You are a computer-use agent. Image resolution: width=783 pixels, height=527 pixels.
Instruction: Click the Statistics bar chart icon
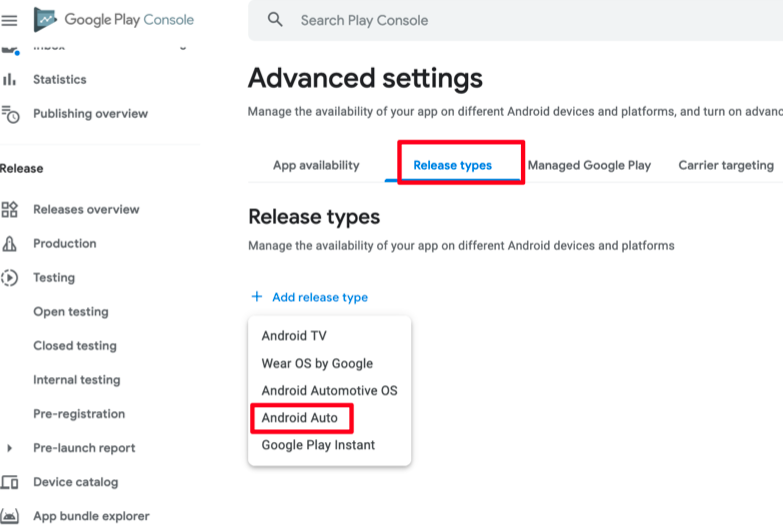point(9,79)
